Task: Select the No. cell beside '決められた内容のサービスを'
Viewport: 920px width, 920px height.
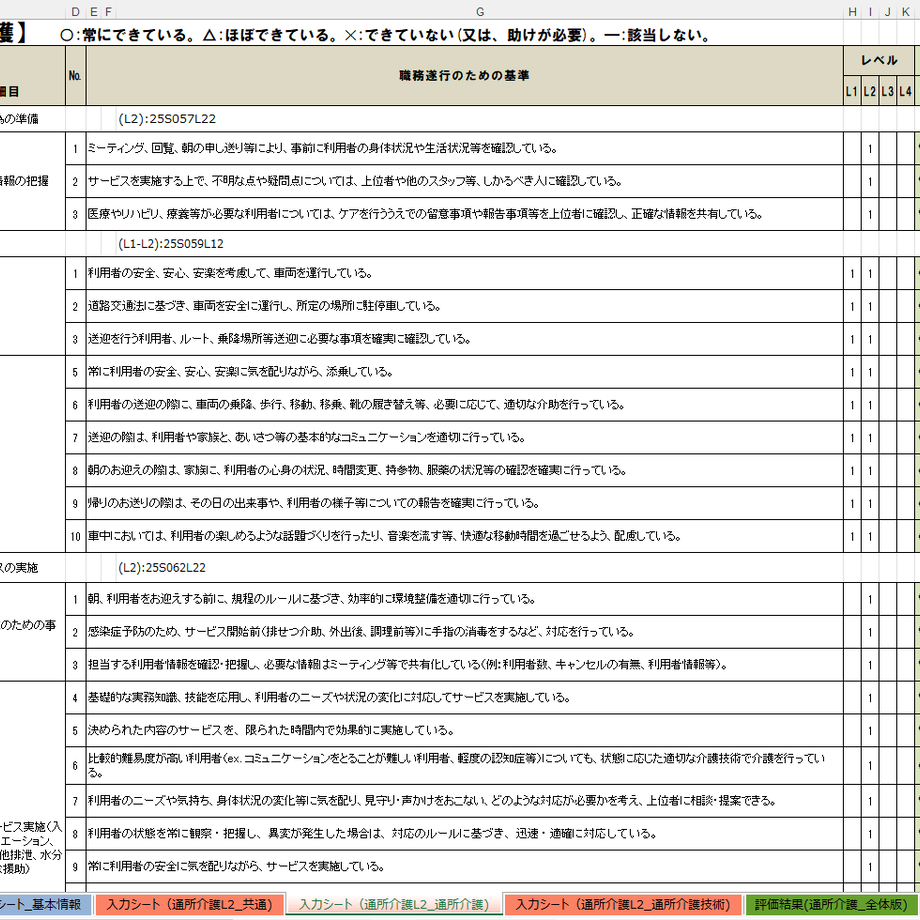Action: 75,731
